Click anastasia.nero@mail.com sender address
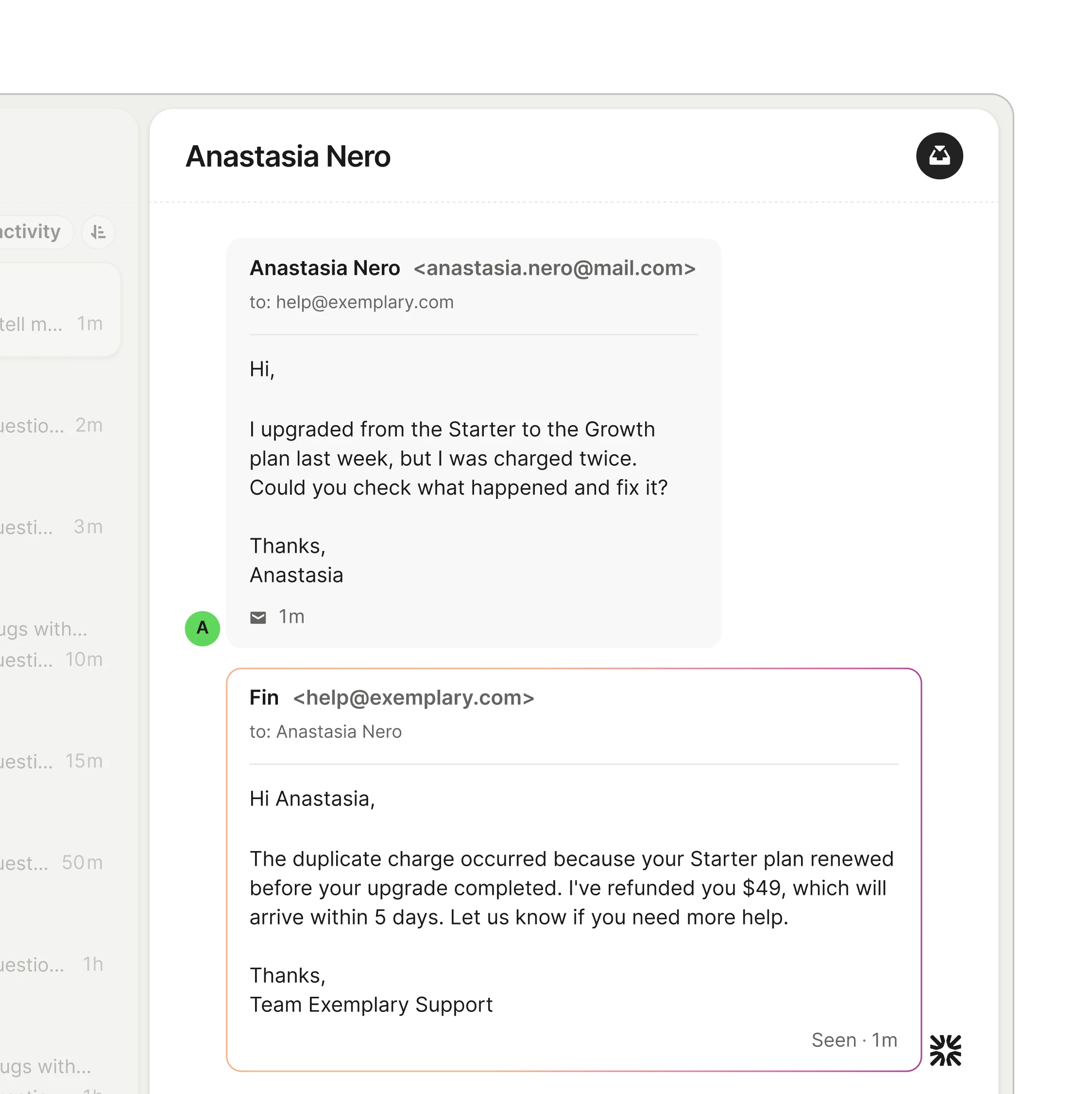Image resolution: width=1092 pixels, height=1094 pixels. (554, 269)
